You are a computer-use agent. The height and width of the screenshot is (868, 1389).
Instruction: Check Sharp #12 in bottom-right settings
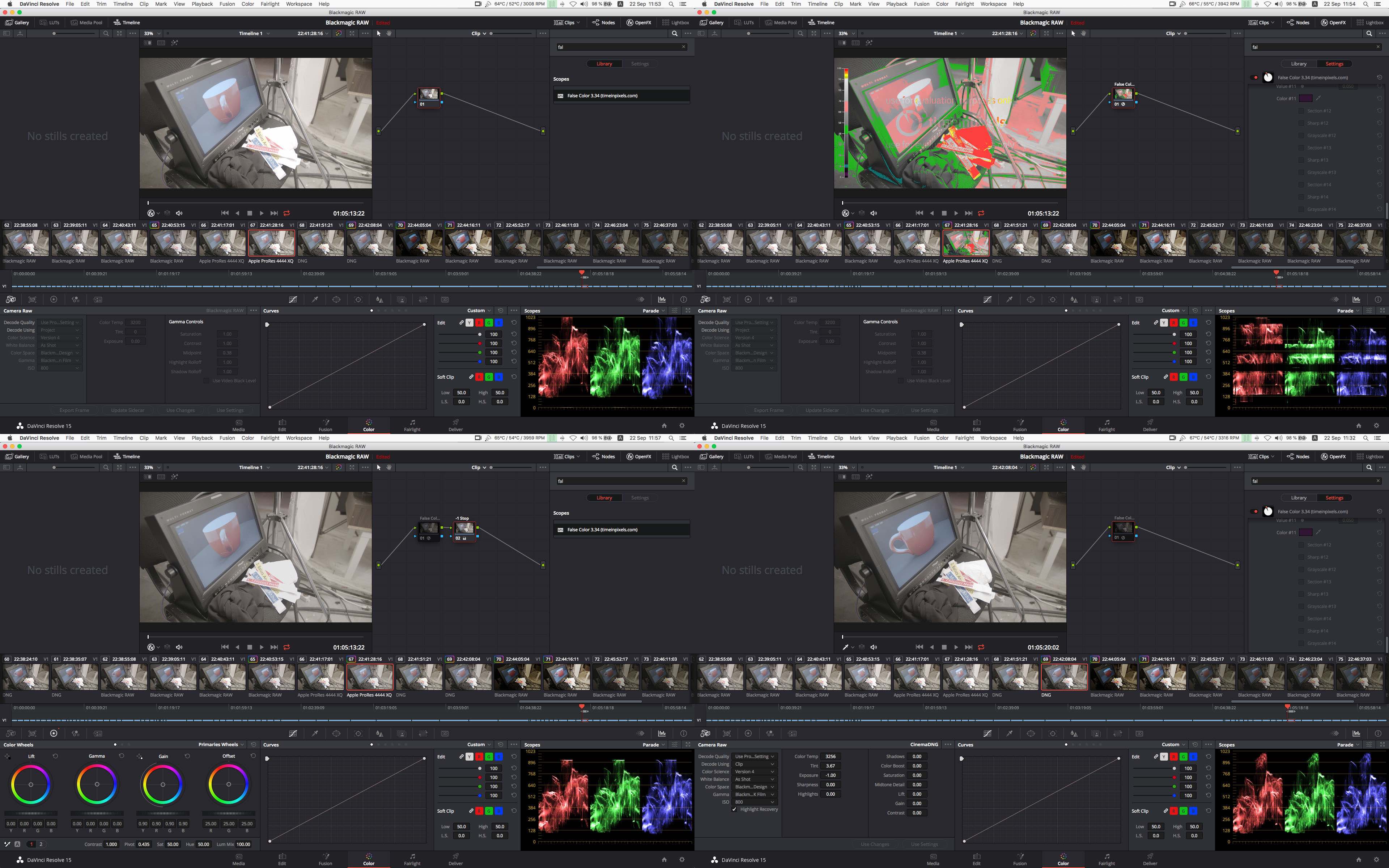[1301, 557]
